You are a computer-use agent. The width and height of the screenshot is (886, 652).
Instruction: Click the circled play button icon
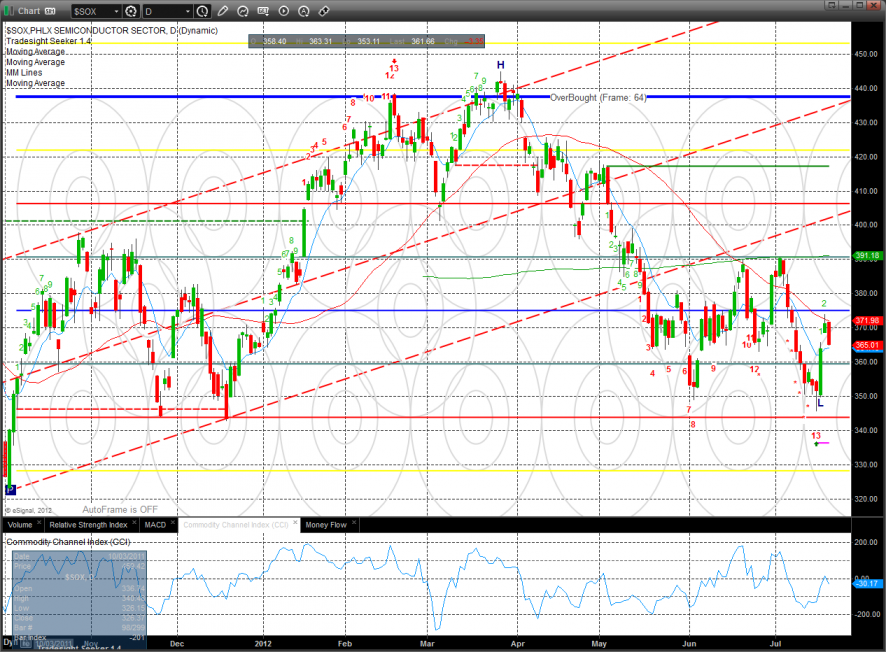click(284, 11)
